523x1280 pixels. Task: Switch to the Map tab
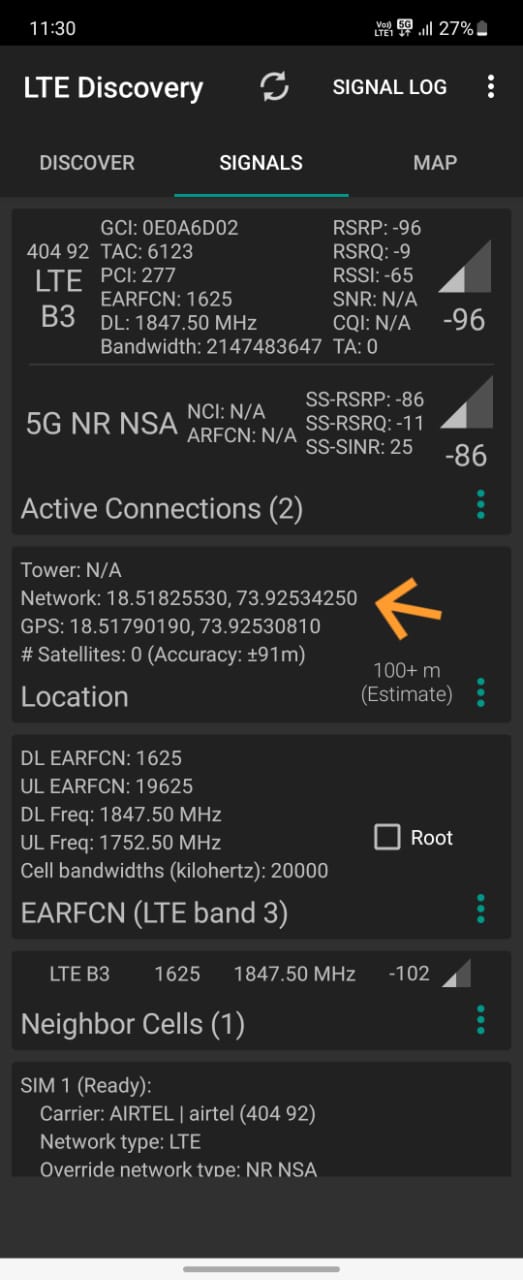pyautogui.click(x=435, y=163)
